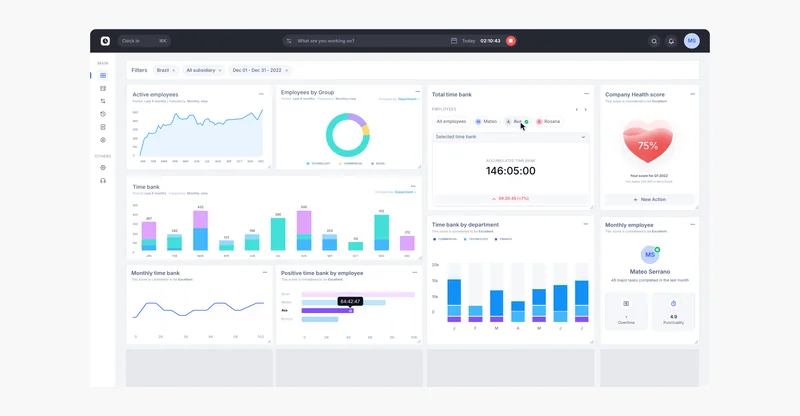Screen dimensions: 800x416
Task: Click the search magnifier icon in header
Action: click(654, 41)
